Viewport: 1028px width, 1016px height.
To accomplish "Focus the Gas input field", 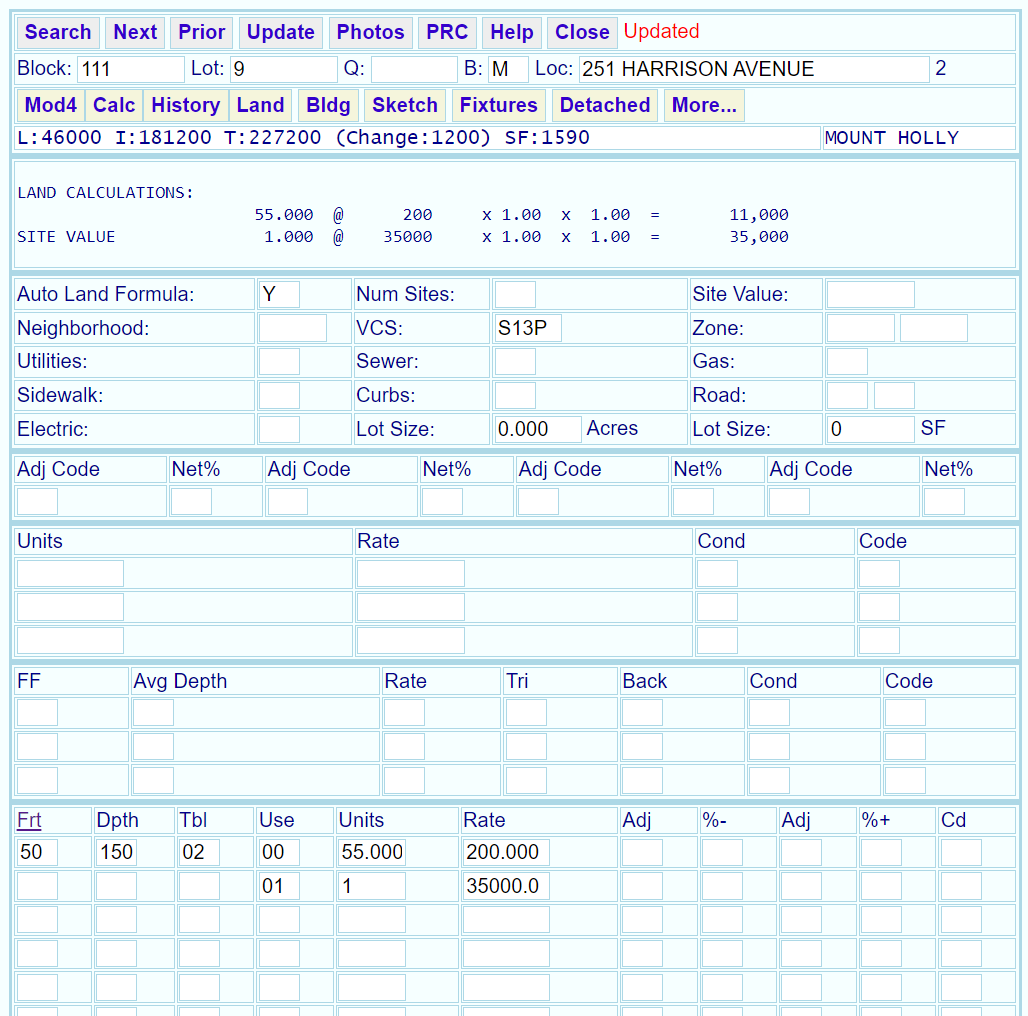I will (847, 362).
